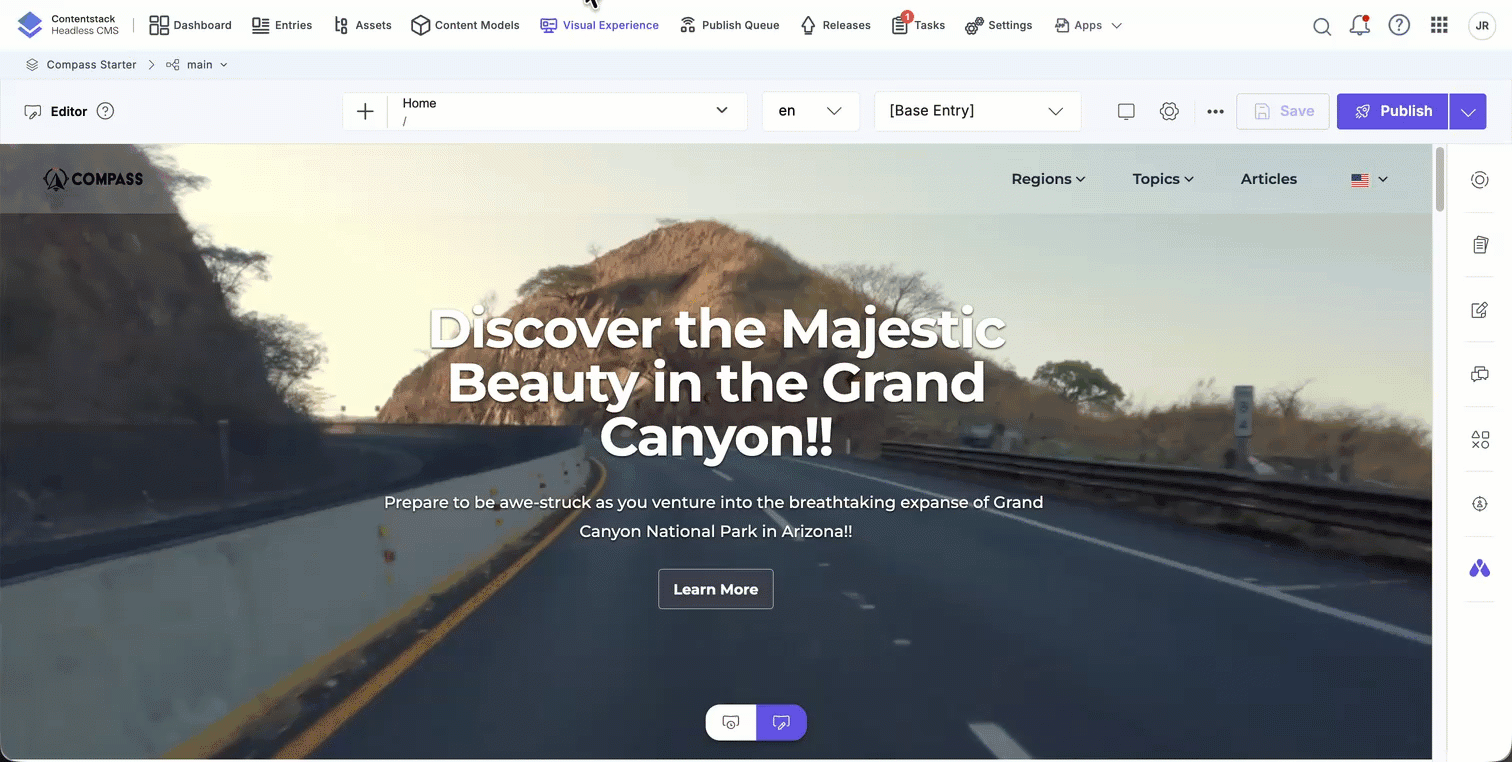Open Tasks with notification badge

pos(917,25)
